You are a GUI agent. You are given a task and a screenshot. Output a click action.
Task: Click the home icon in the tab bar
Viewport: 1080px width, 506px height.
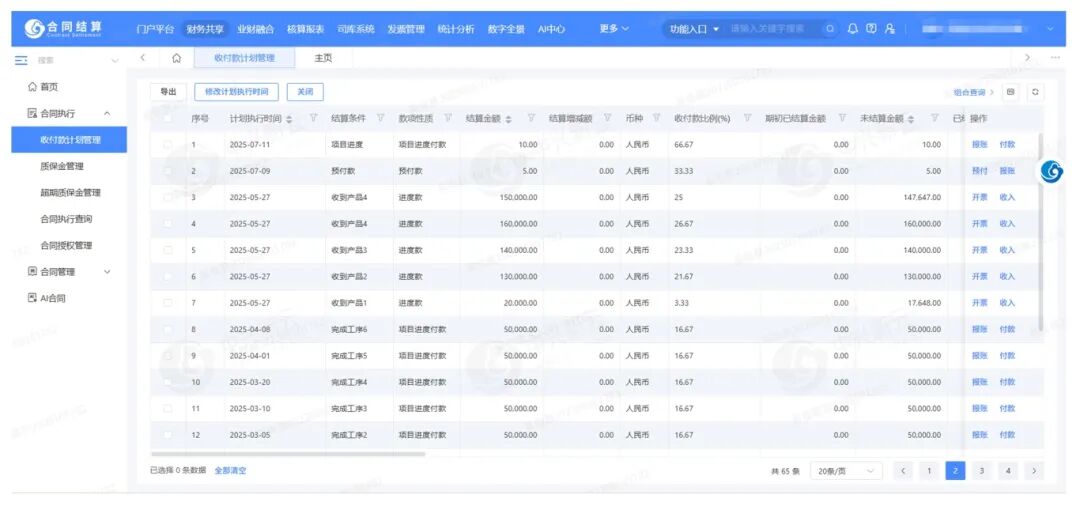[x=176, y=59]
